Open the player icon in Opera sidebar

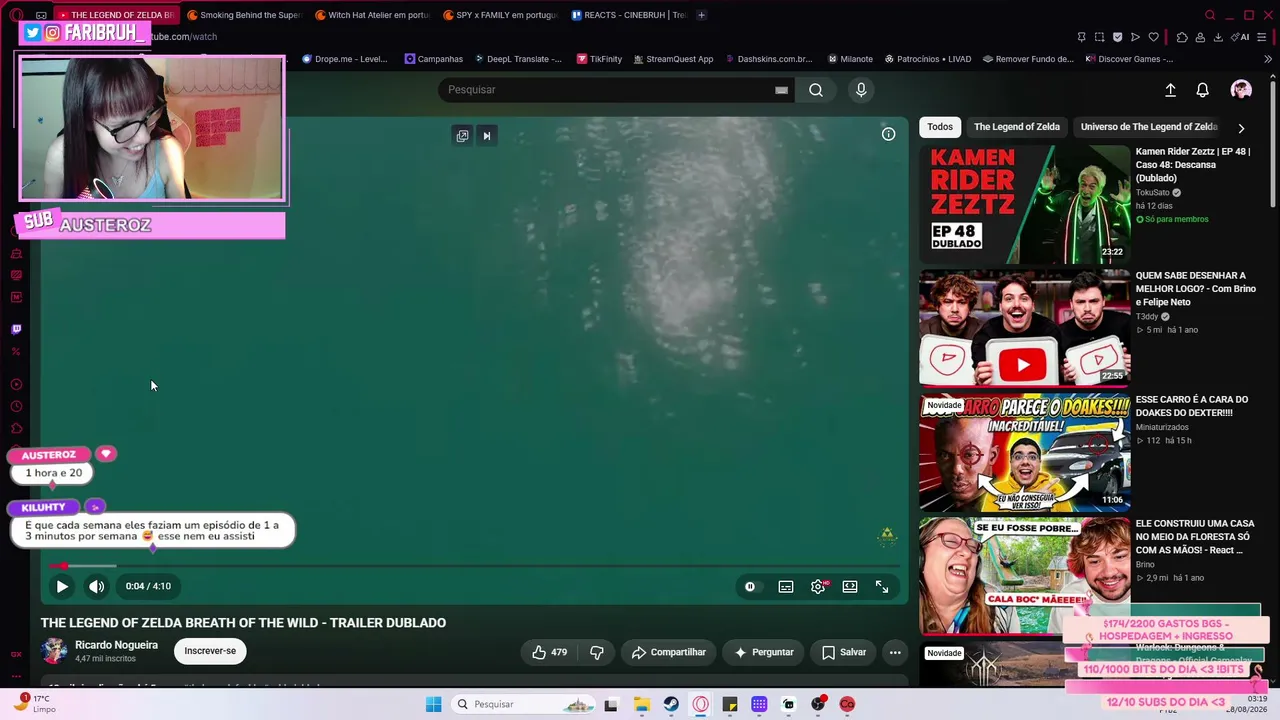pyautogui.click(x=16, y=385)
